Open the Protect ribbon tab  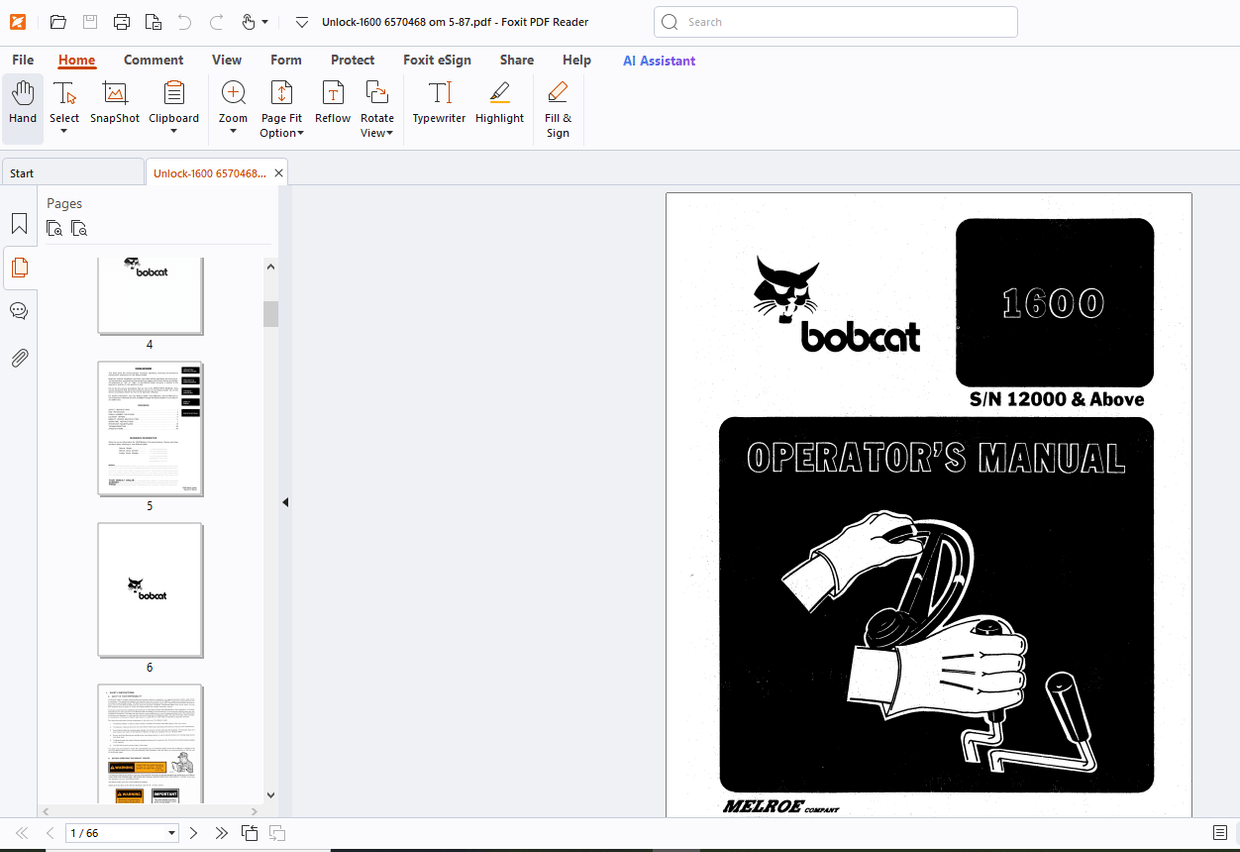[352, 60]
